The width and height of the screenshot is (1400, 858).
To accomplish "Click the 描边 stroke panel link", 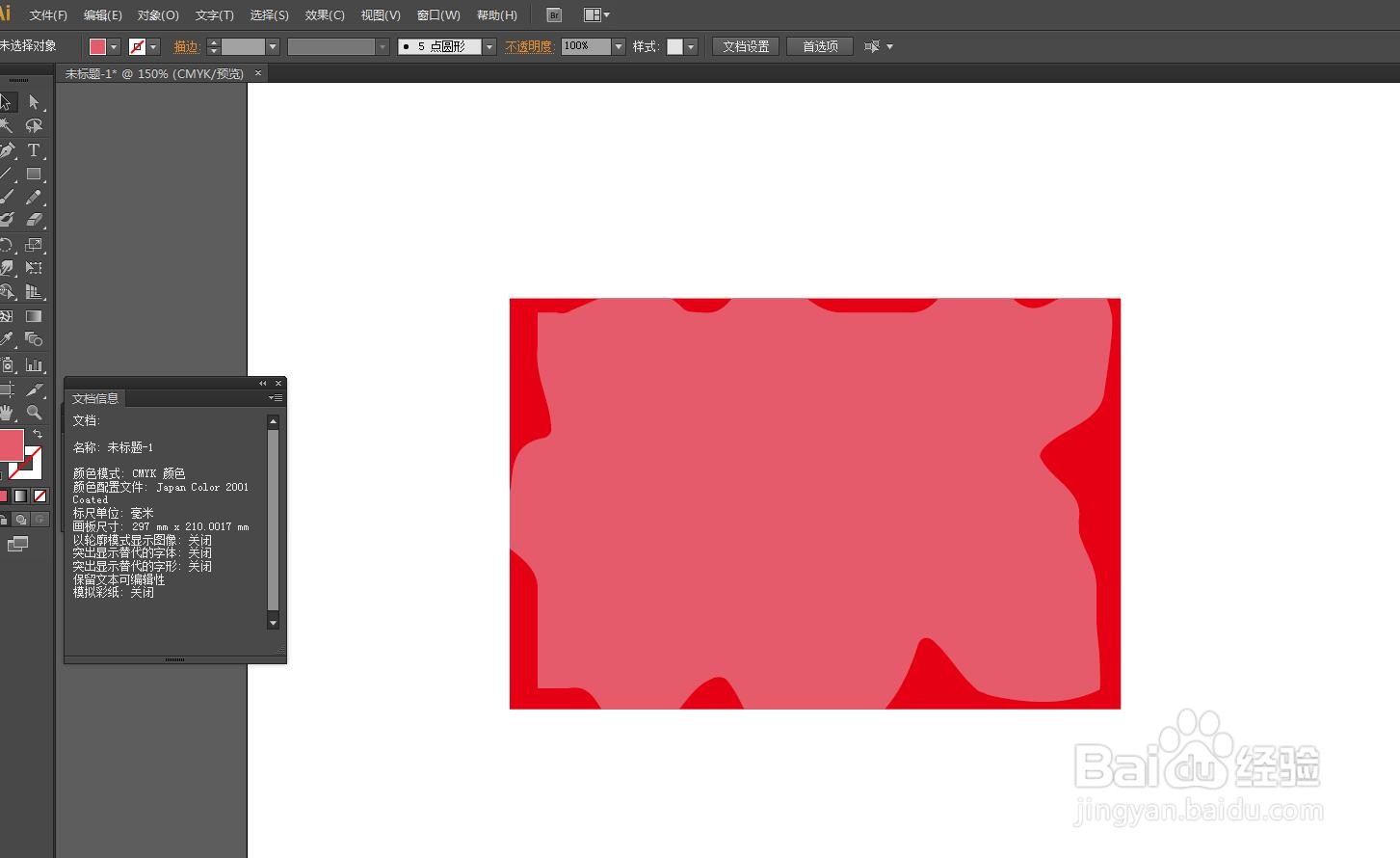I will [x=186, y=46].
